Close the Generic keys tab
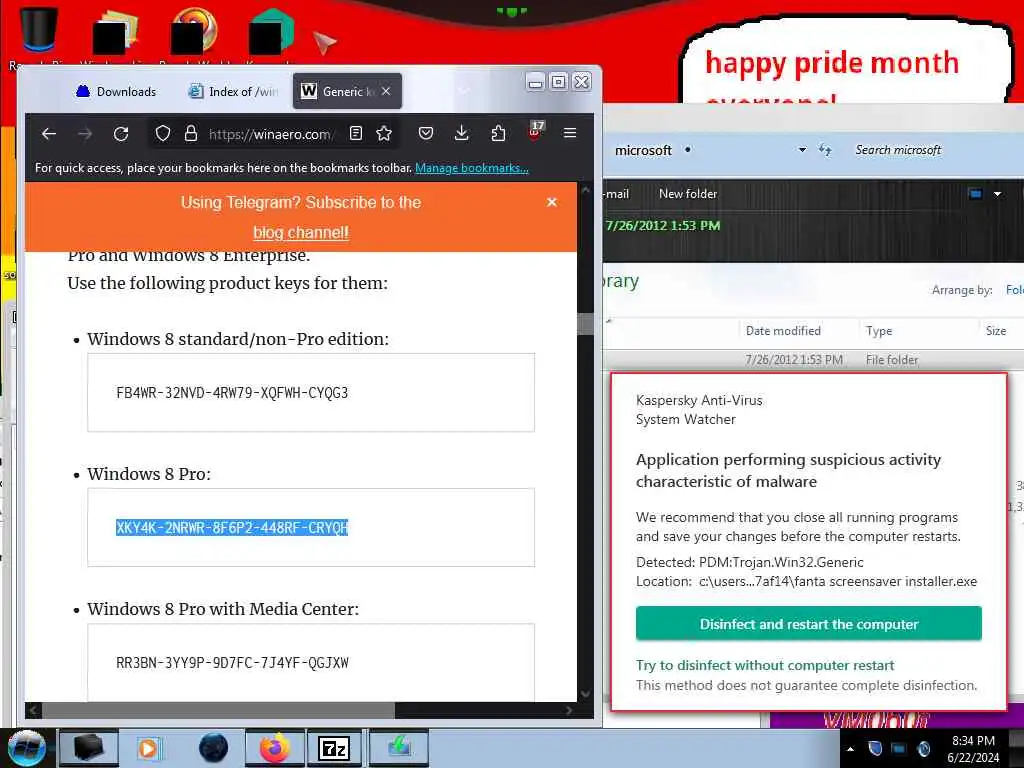This screenshot has width=1024, height=768. point(386,91)
